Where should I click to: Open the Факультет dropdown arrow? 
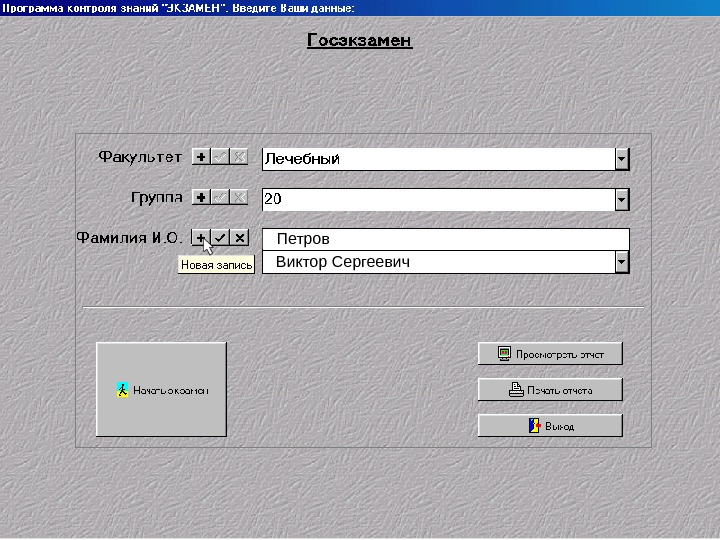coord(621,159)
